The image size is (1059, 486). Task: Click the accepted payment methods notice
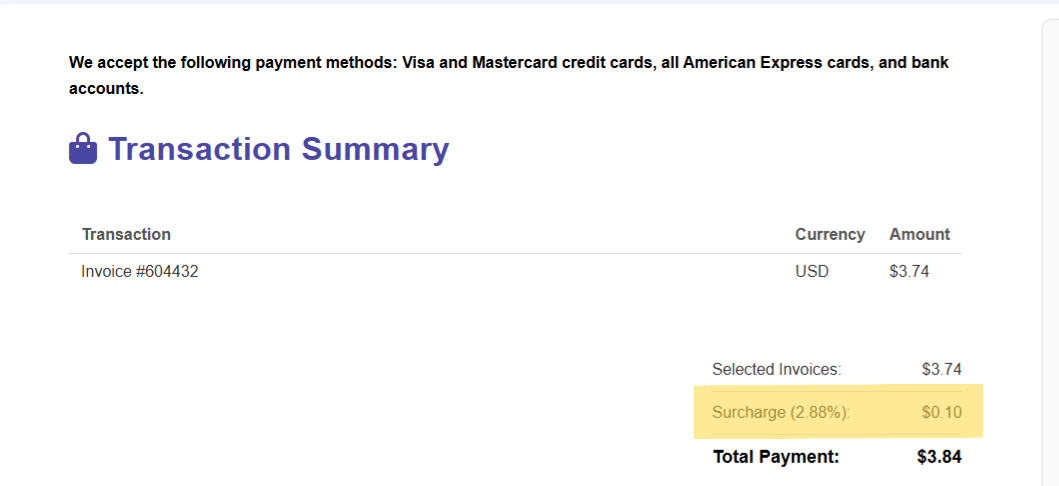509,76
